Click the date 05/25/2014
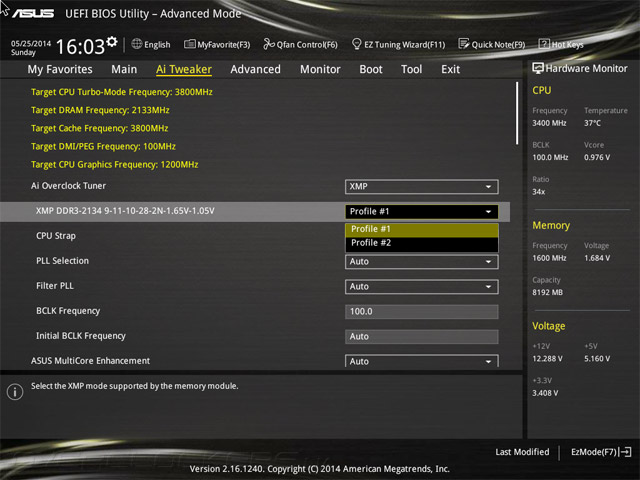 tap(31, 43)
